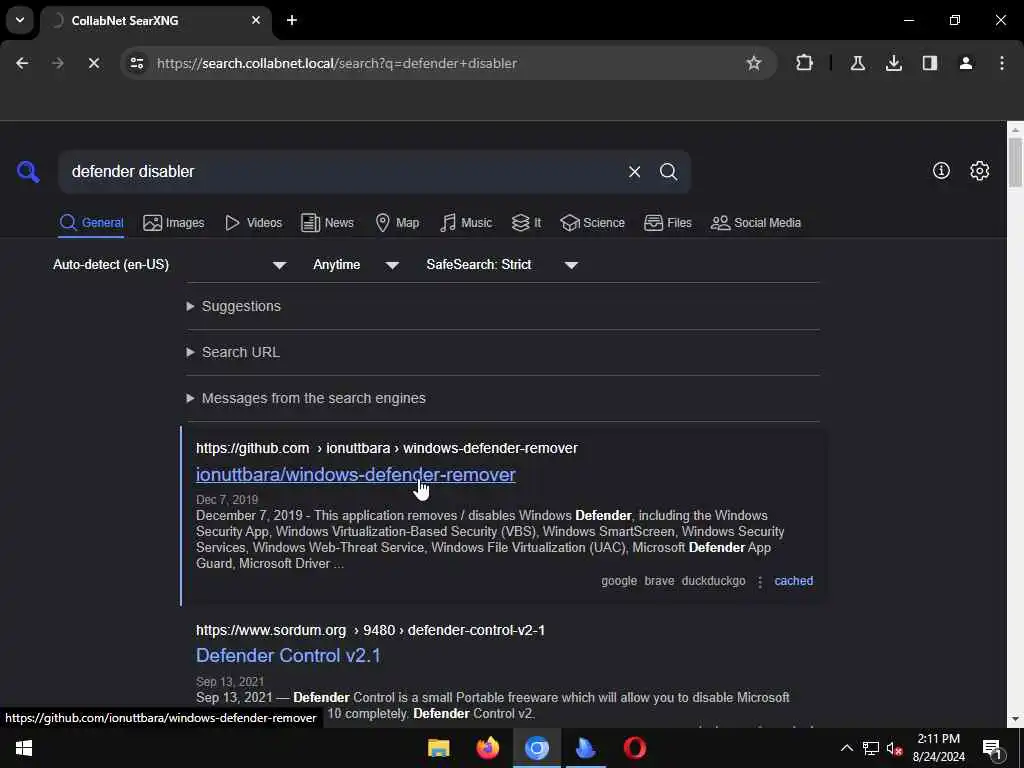The image size is (1024, 768).
Task: Launch Firefox from taskbar
Action: click(x=487, y=748)
